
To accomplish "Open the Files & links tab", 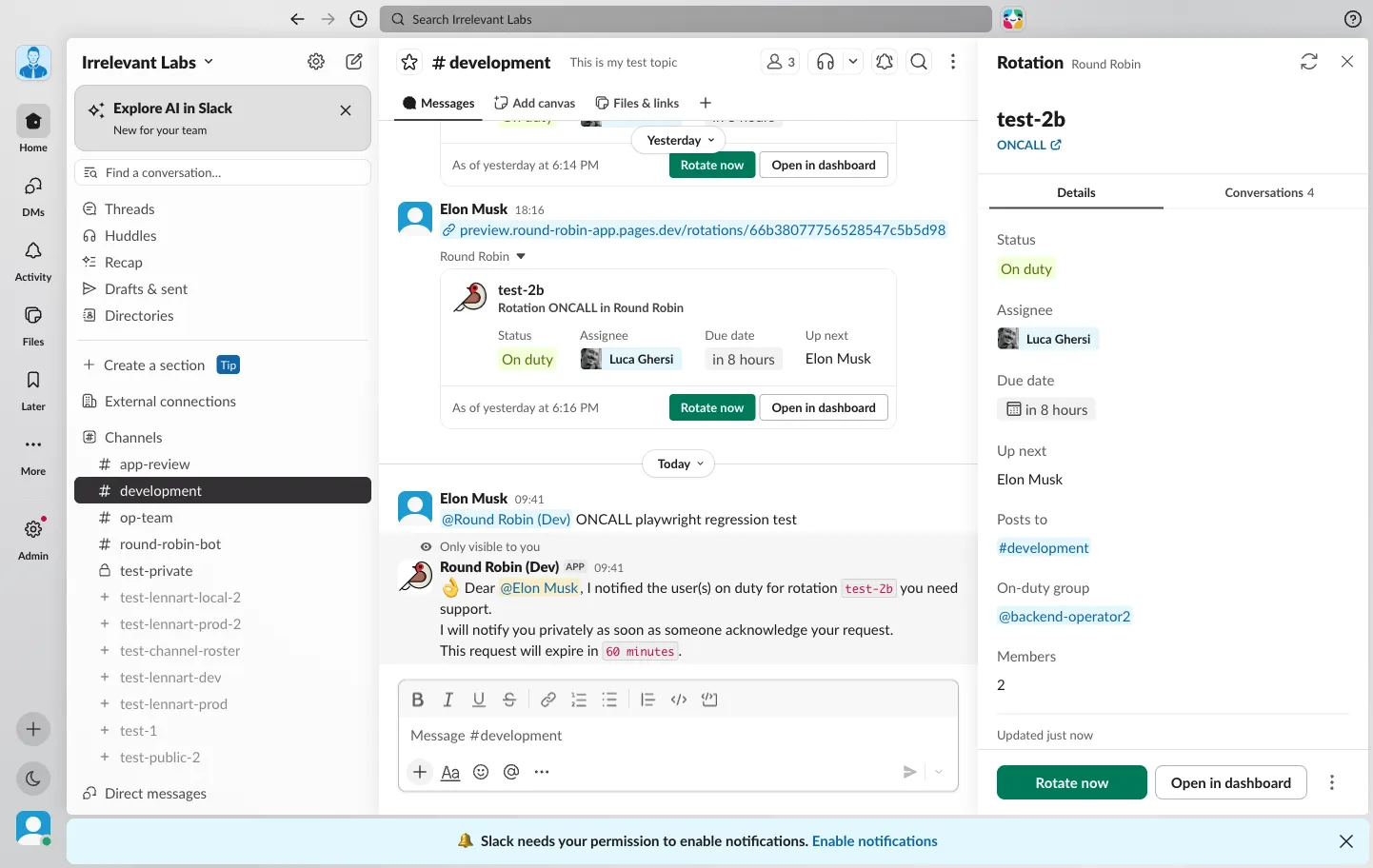I will click(637, 103).
